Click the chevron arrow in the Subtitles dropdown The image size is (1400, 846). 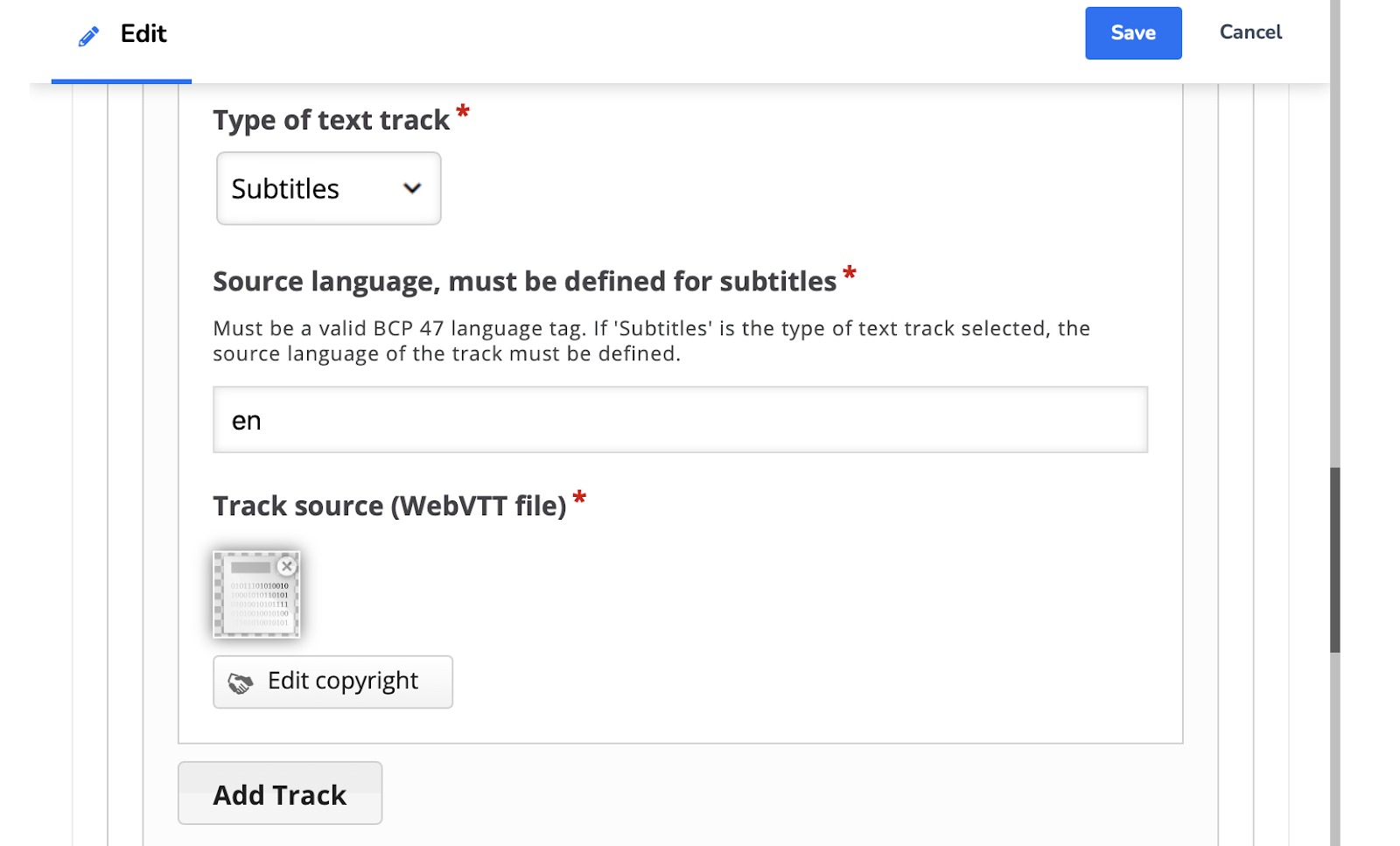[x=411, y=188]
